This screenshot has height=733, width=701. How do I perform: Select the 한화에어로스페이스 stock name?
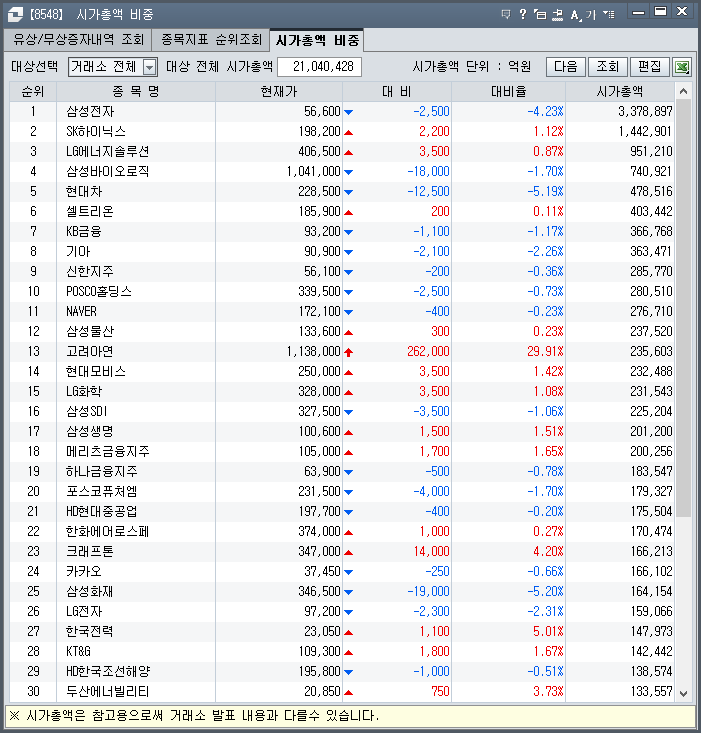(x=107, y=532)
